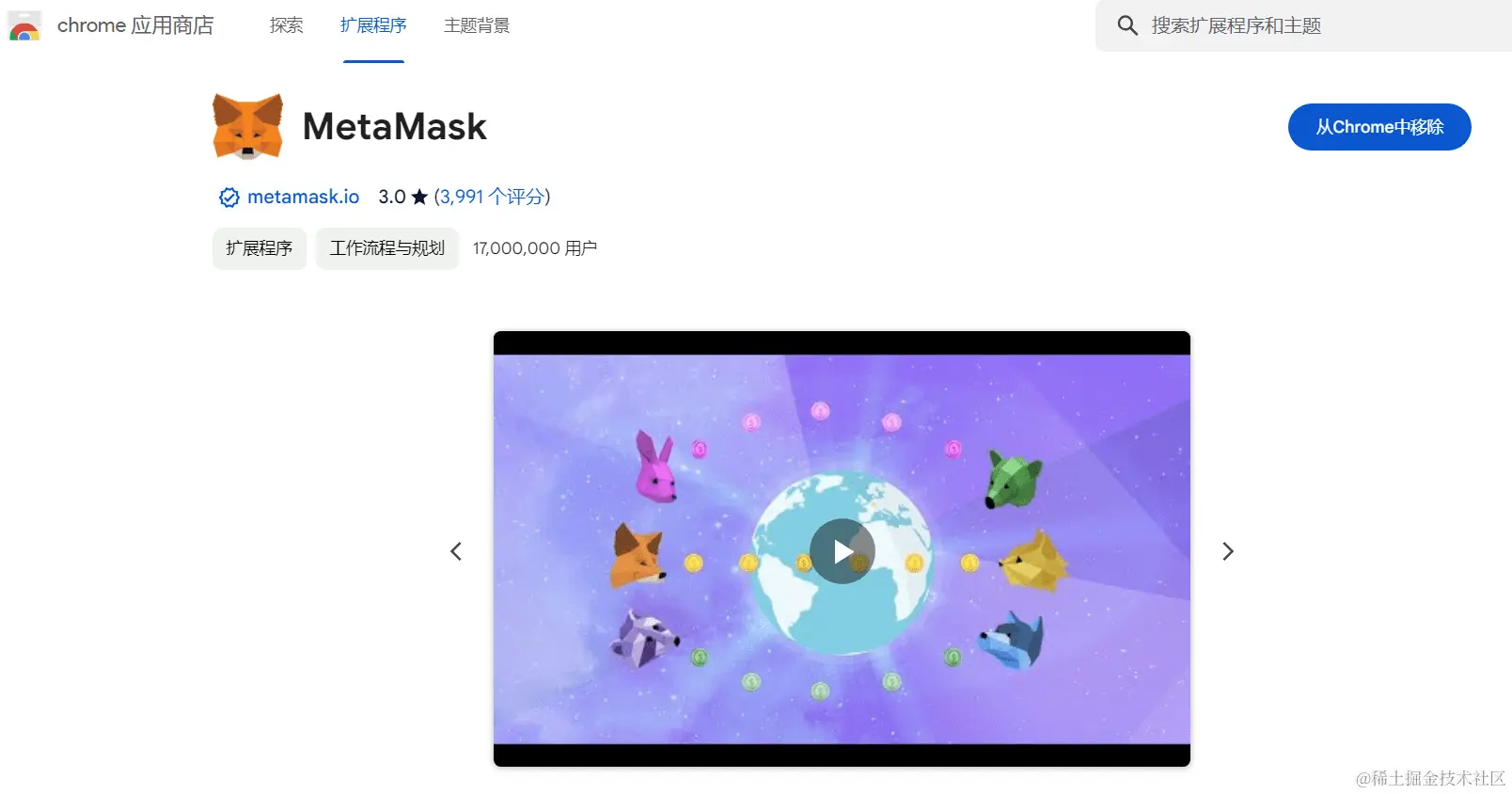Open the 探索 tab
The image size is (1512, 794).
pos(286,25)
